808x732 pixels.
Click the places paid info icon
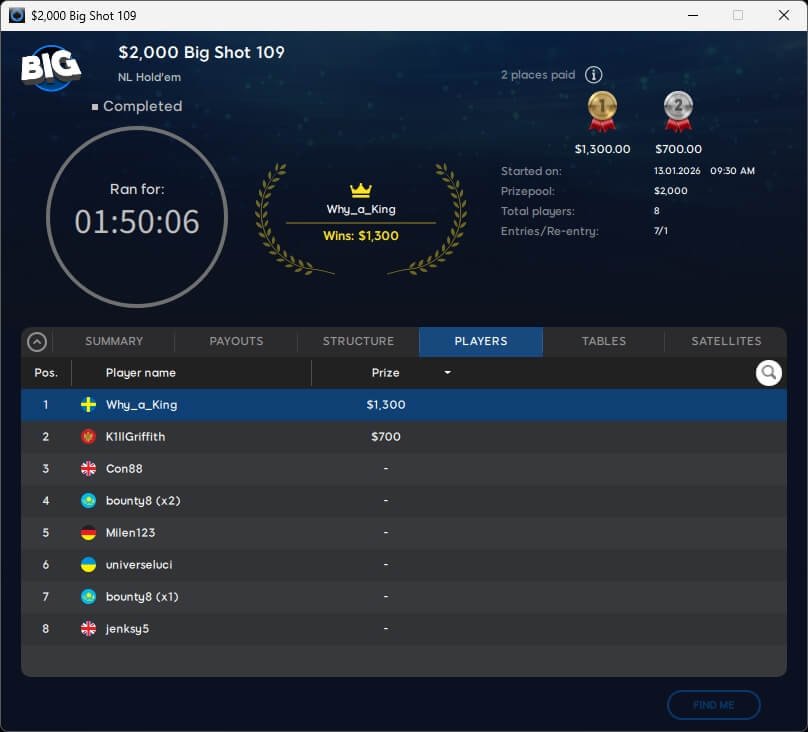593,75
